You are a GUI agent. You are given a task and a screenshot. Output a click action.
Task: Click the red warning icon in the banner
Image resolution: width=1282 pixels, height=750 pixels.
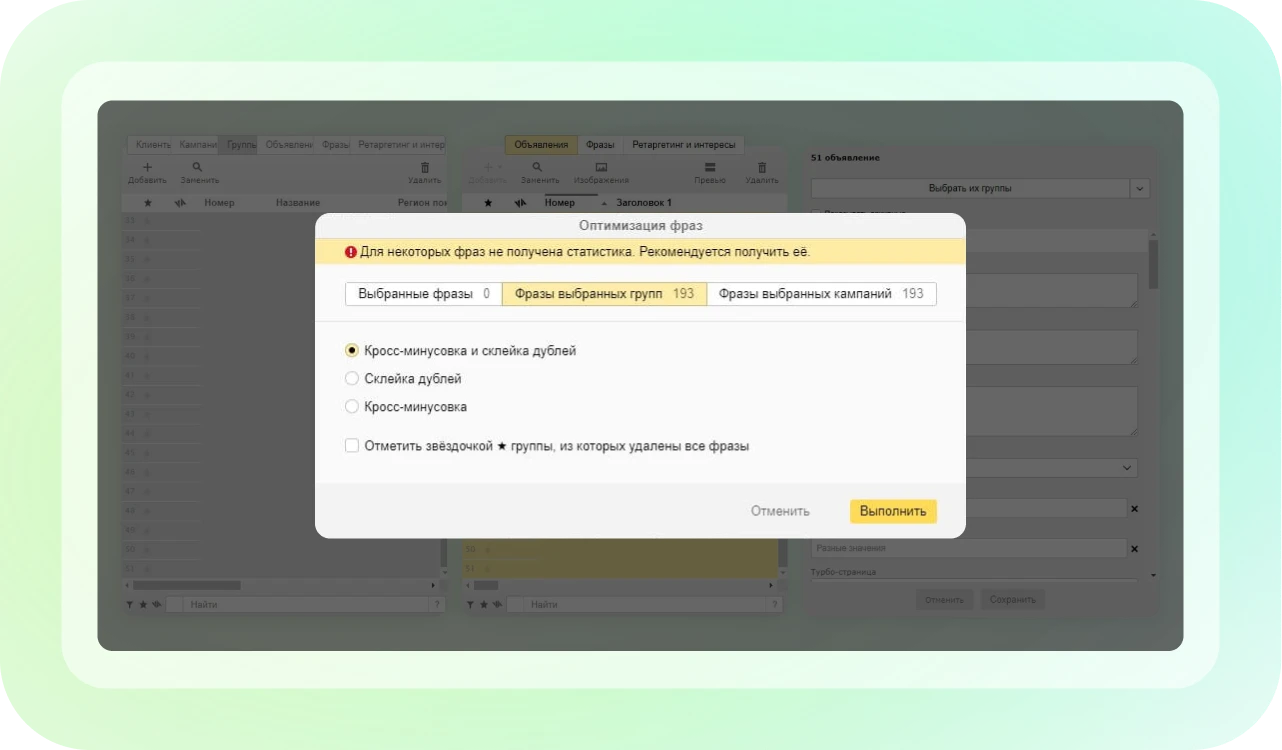351,252
